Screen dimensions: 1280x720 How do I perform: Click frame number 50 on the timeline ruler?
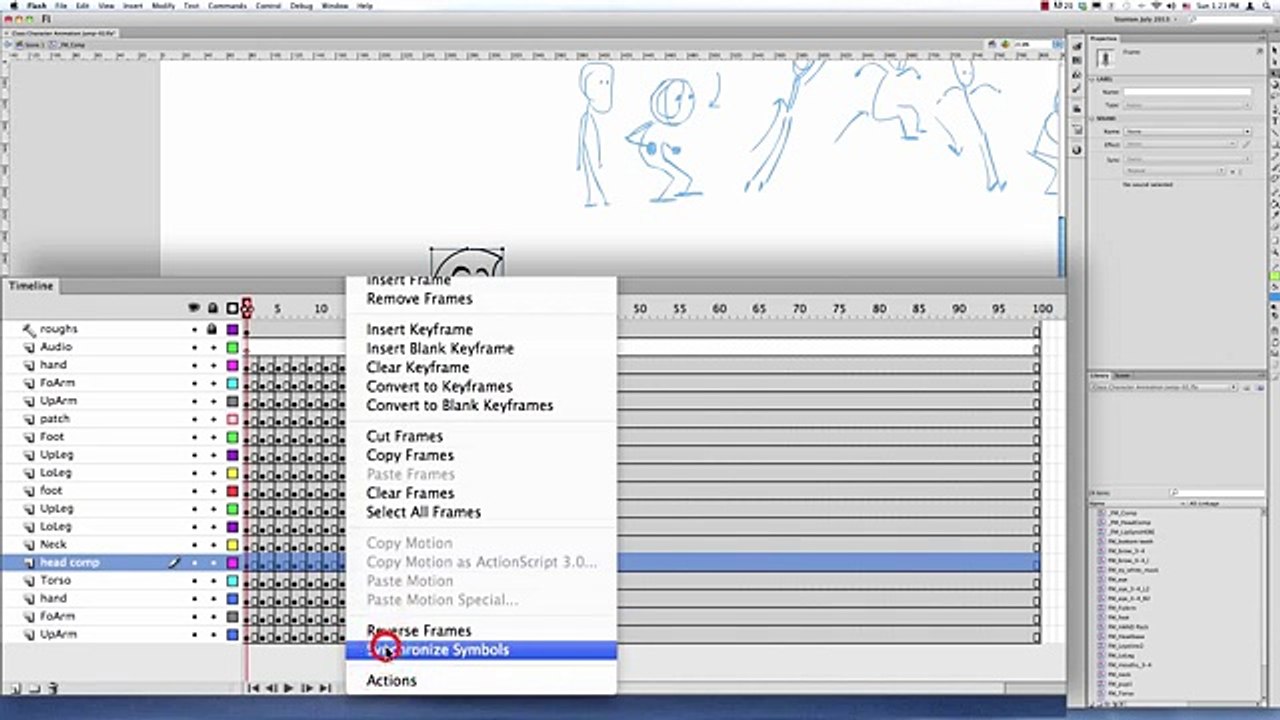click(640, 309)
